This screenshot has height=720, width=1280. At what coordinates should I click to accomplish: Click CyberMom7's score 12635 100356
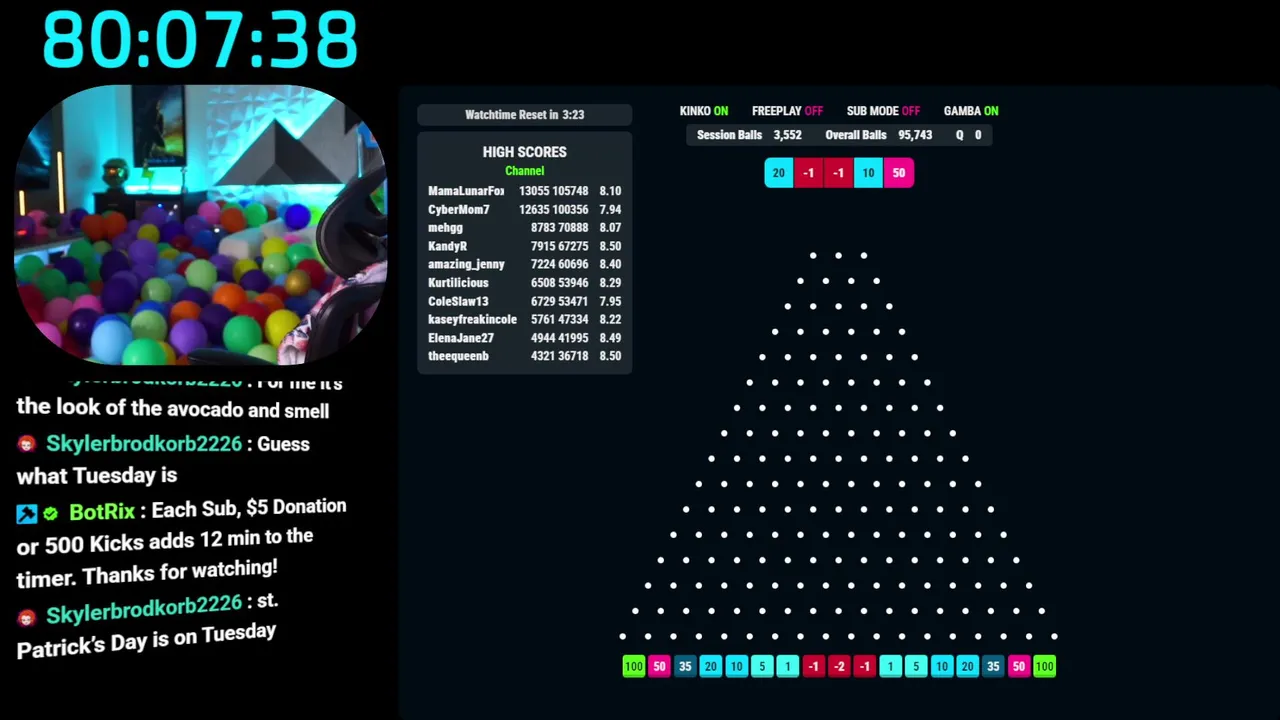[x=553, y=210]
